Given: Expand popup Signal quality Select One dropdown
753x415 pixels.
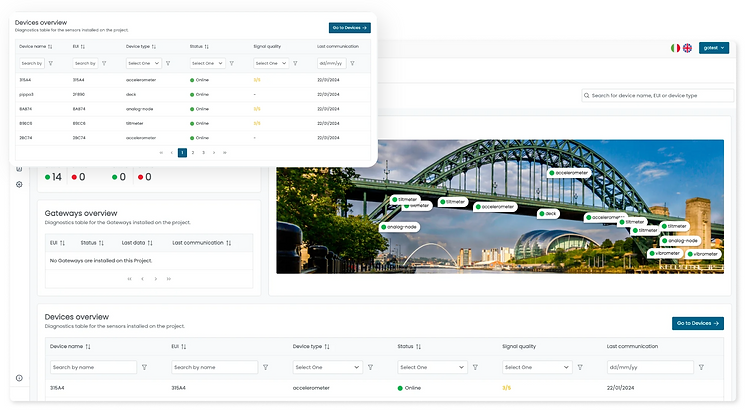Looking at the screenshot, I should point(270,63).
